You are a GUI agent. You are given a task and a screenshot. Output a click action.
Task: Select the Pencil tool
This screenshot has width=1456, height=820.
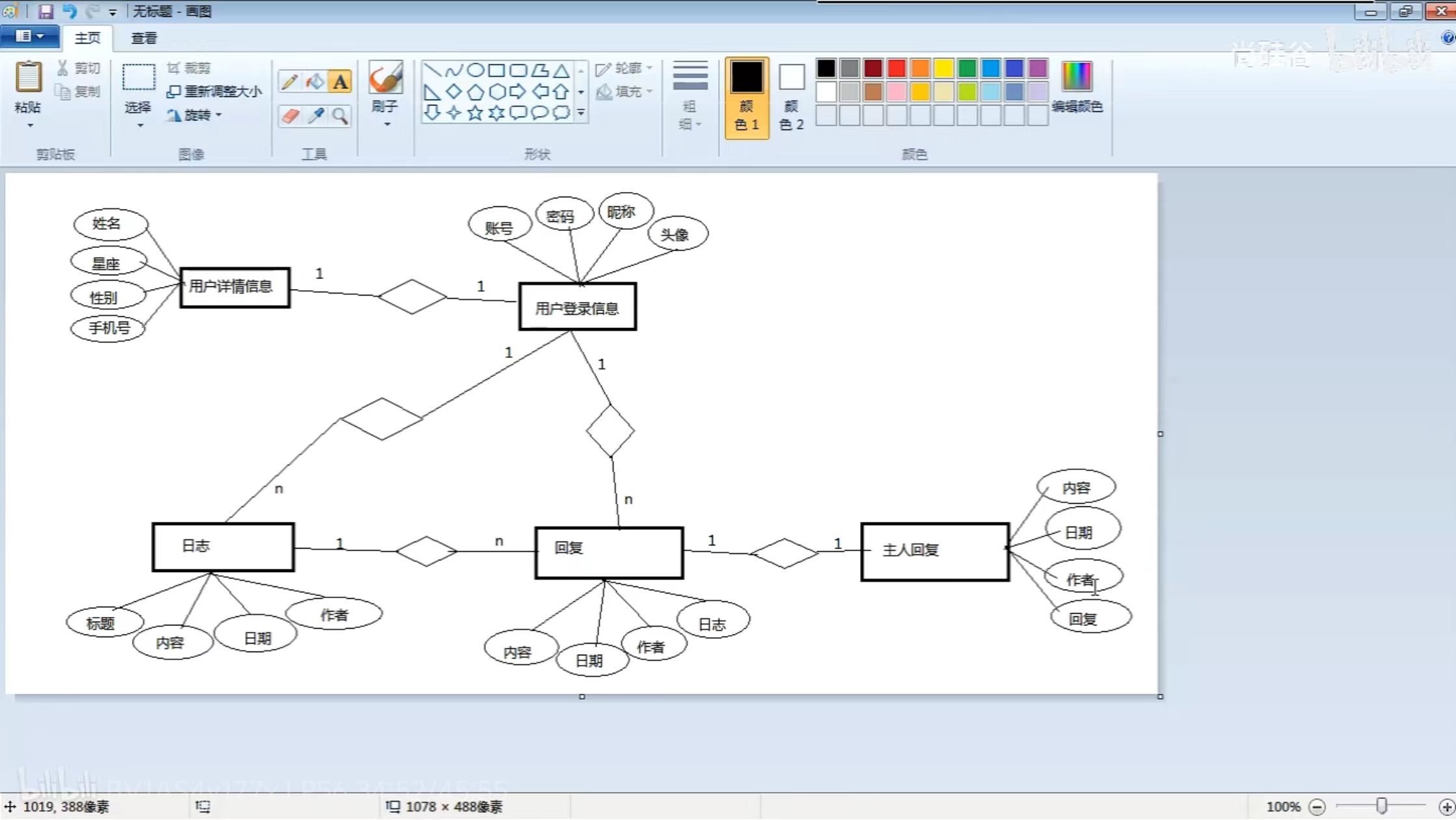tap(290, 82)
